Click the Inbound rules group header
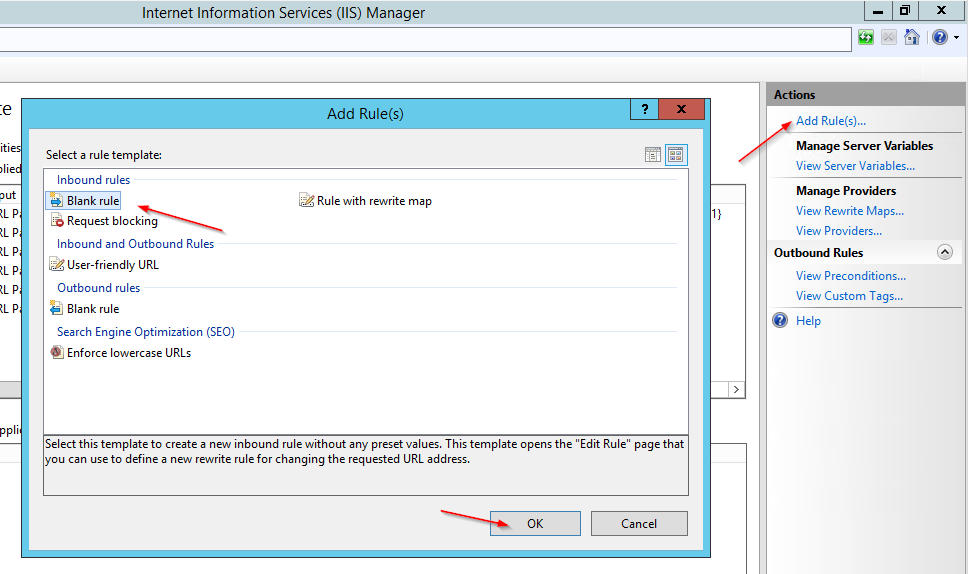The image size is (968, 574). coord(93,180)
